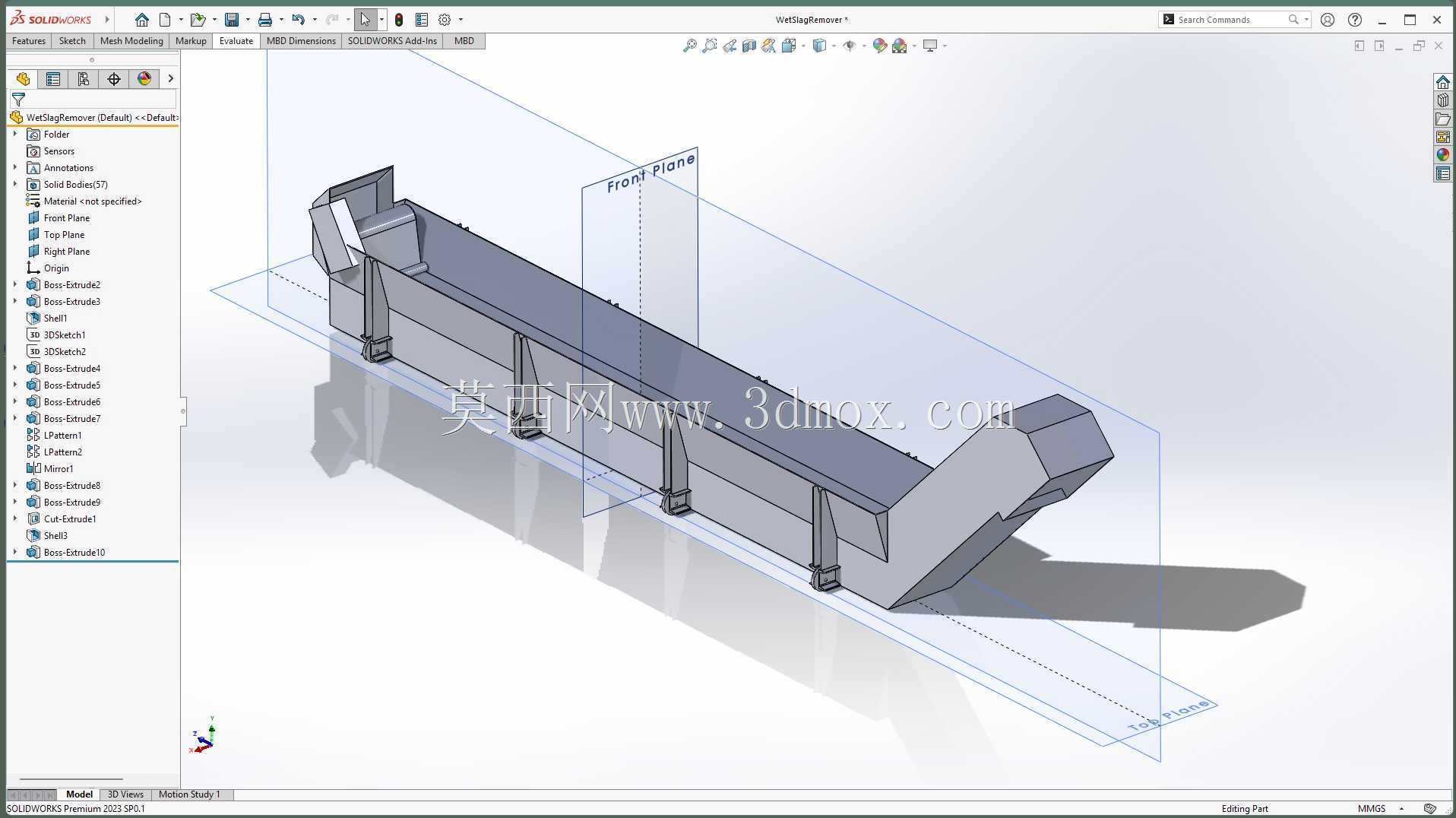Open the Options gear dropdown arrow
This screenshot has width=1456, height=818.
(461, 20)
